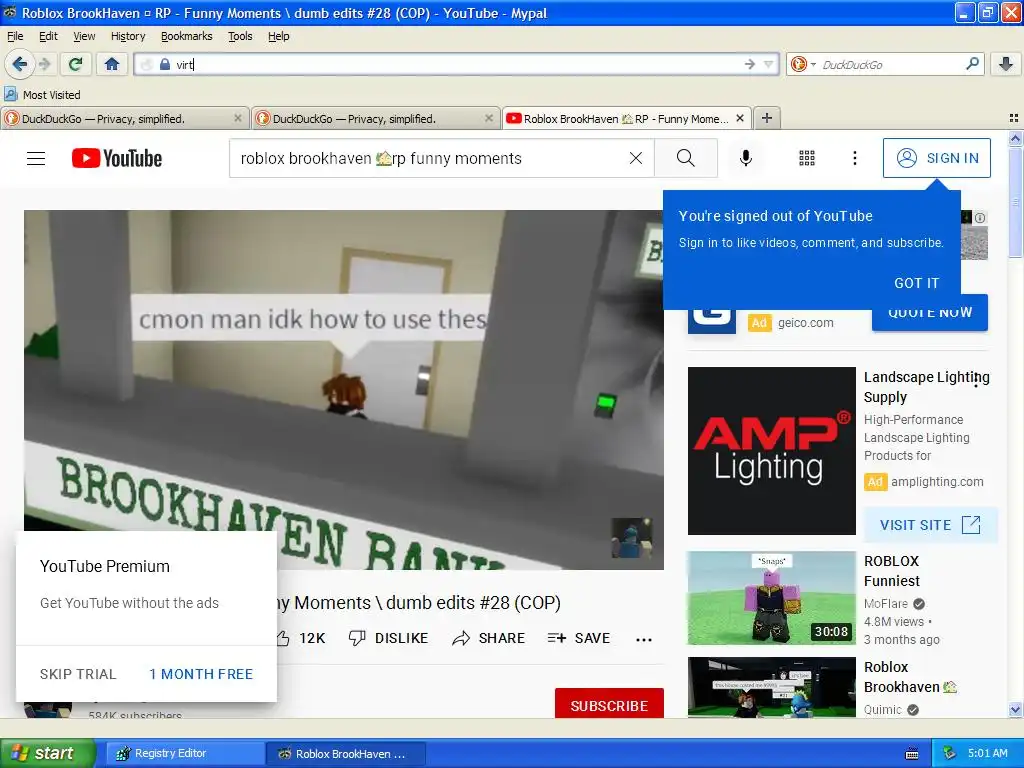The height and width of the screenshot is (768, 1024).
Task: Click the YouTube search magnifier button
Action: coord(686,158)
